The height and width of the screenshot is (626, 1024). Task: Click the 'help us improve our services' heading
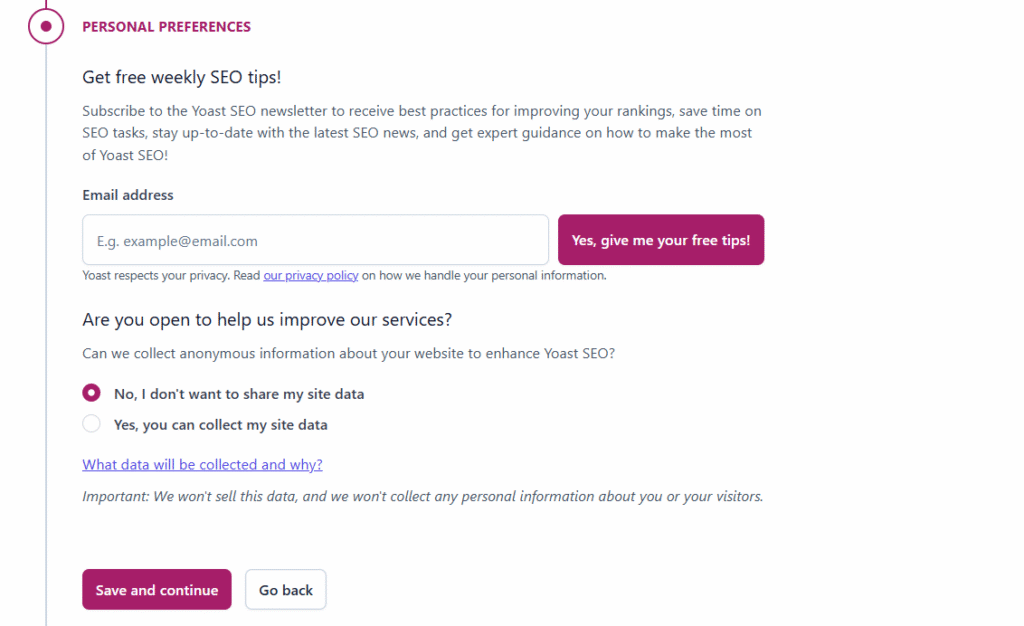tap(267, 320)
